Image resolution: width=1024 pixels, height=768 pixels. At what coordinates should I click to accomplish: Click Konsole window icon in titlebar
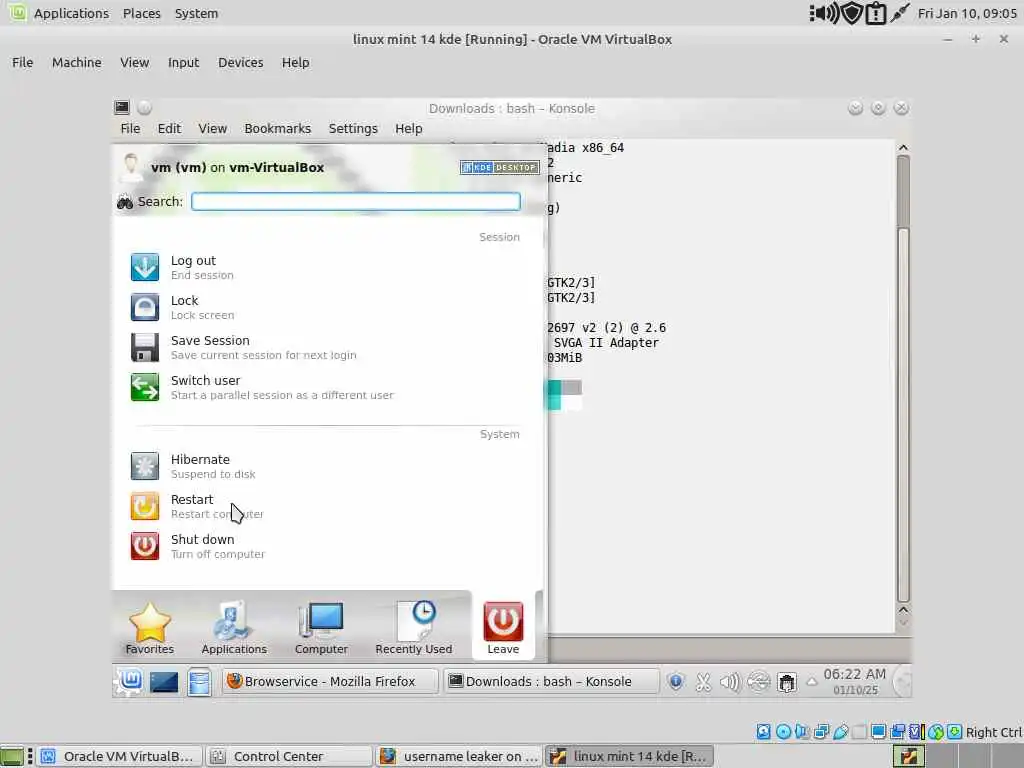click(121, 107)
